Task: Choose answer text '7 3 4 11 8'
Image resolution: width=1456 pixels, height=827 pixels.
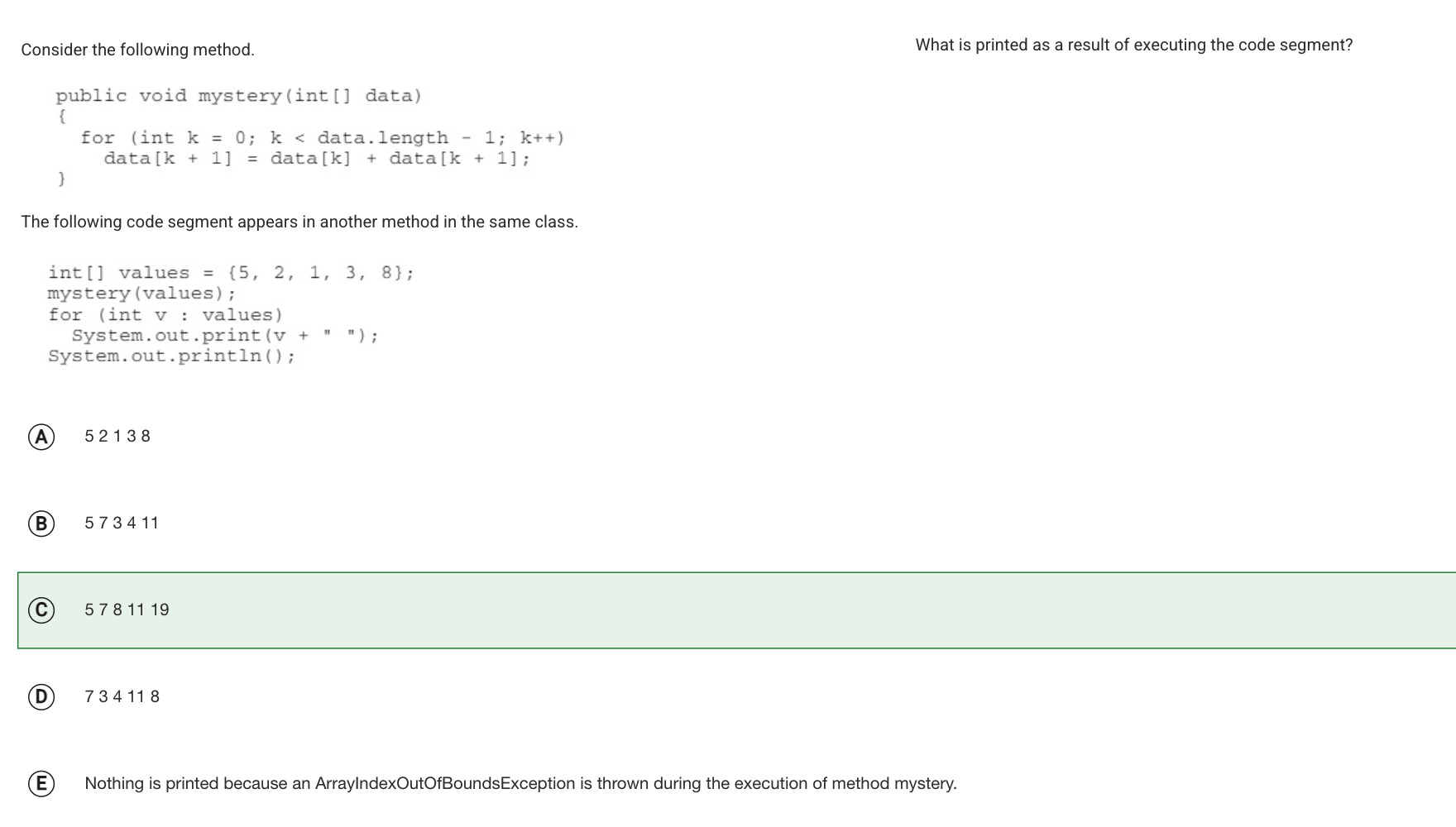Action: 122,696
